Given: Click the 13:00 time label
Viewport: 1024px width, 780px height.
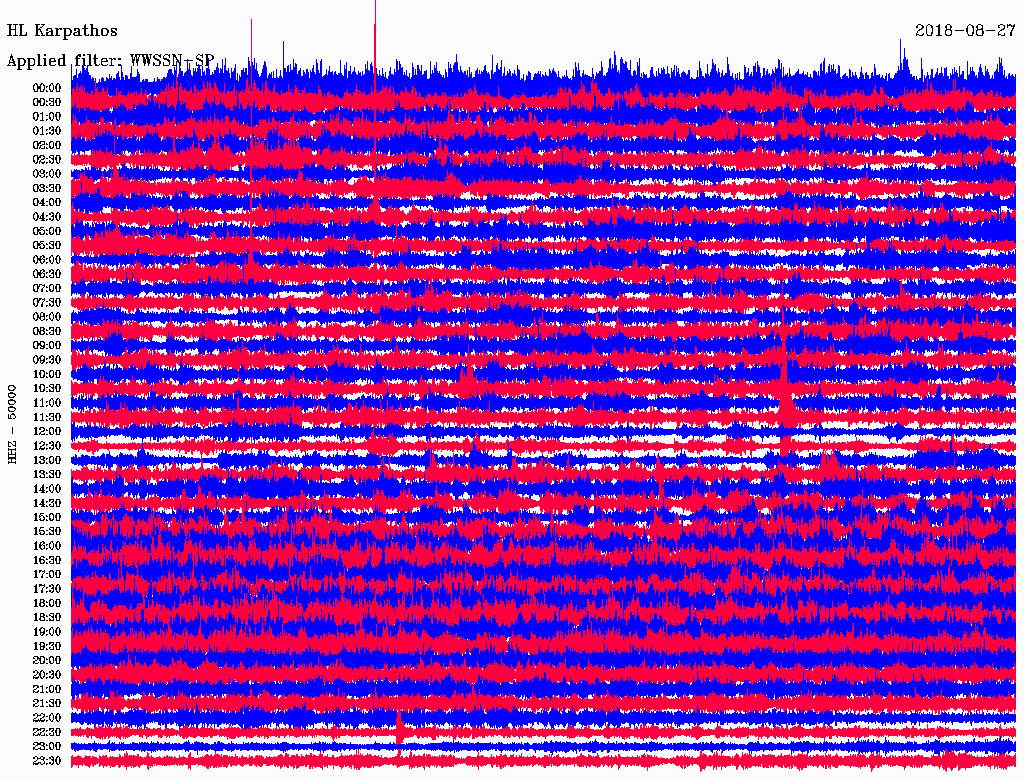Looking at the screenshot, I should tap(47, 460).
